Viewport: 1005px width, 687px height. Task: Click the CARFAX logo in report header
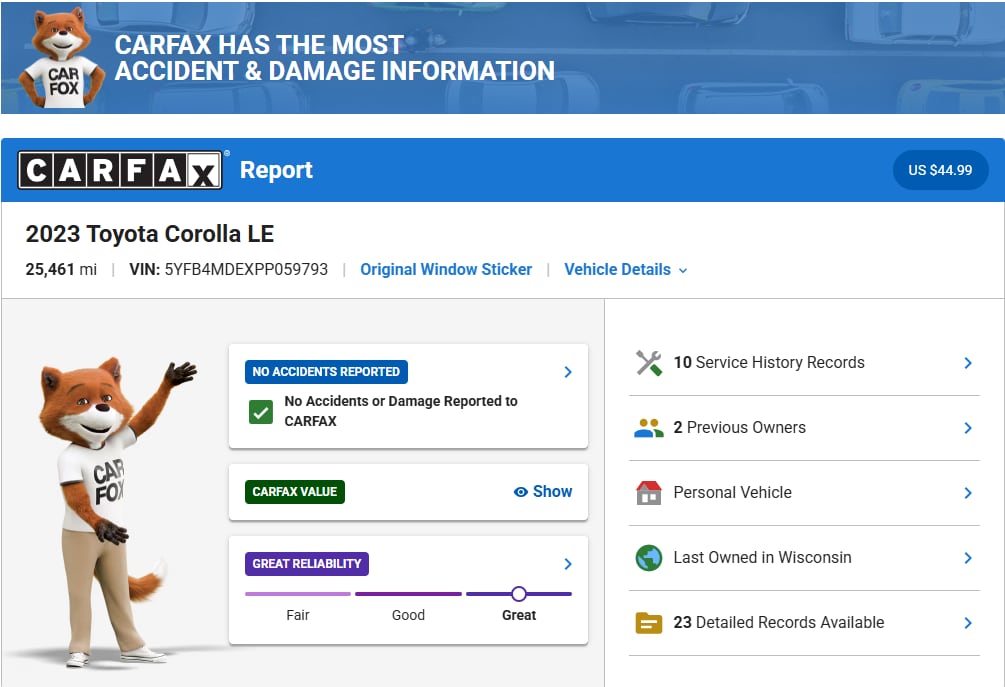click(120, 170)
